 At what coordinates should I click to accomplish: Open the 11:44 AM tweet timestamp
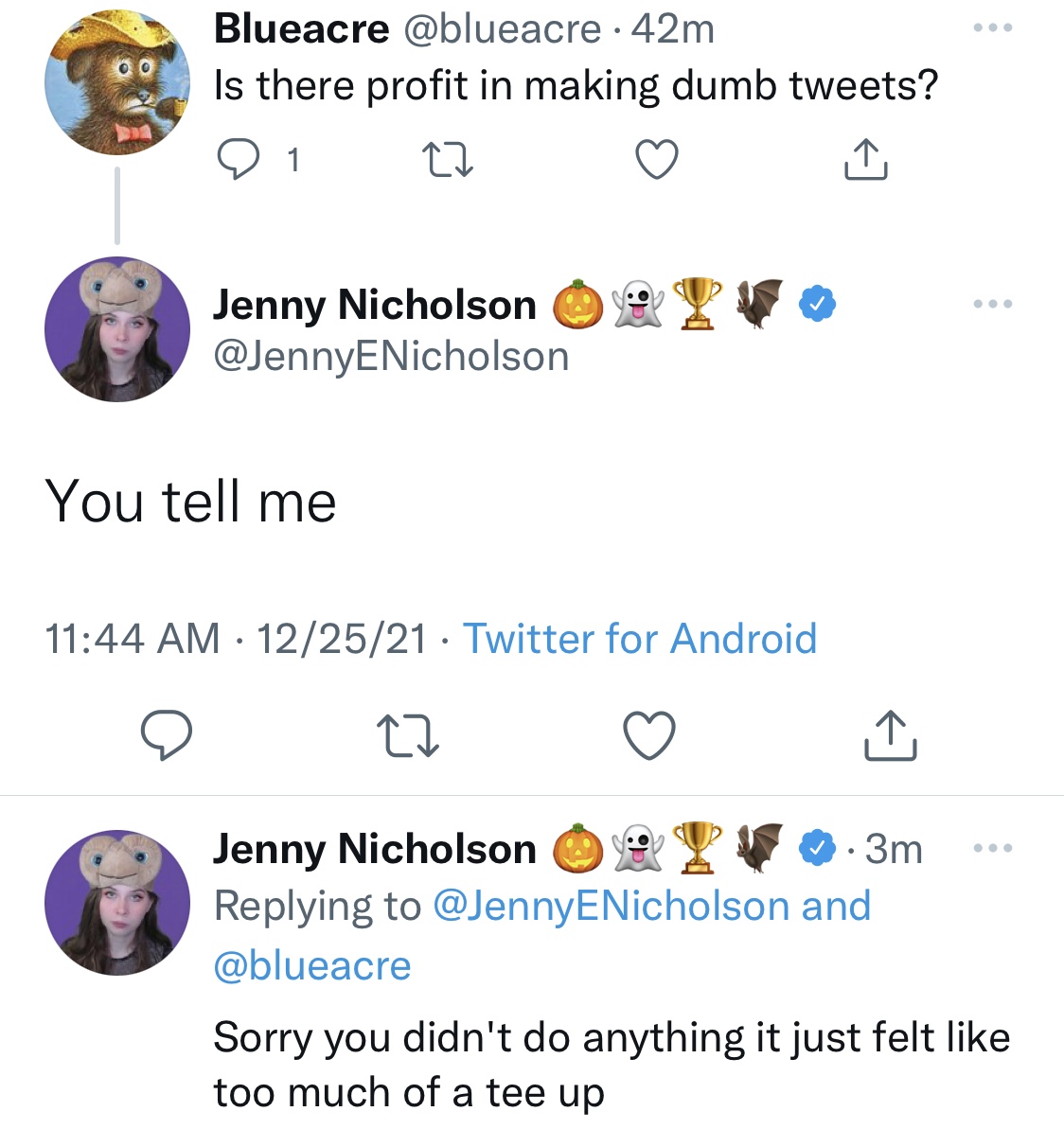132,639
